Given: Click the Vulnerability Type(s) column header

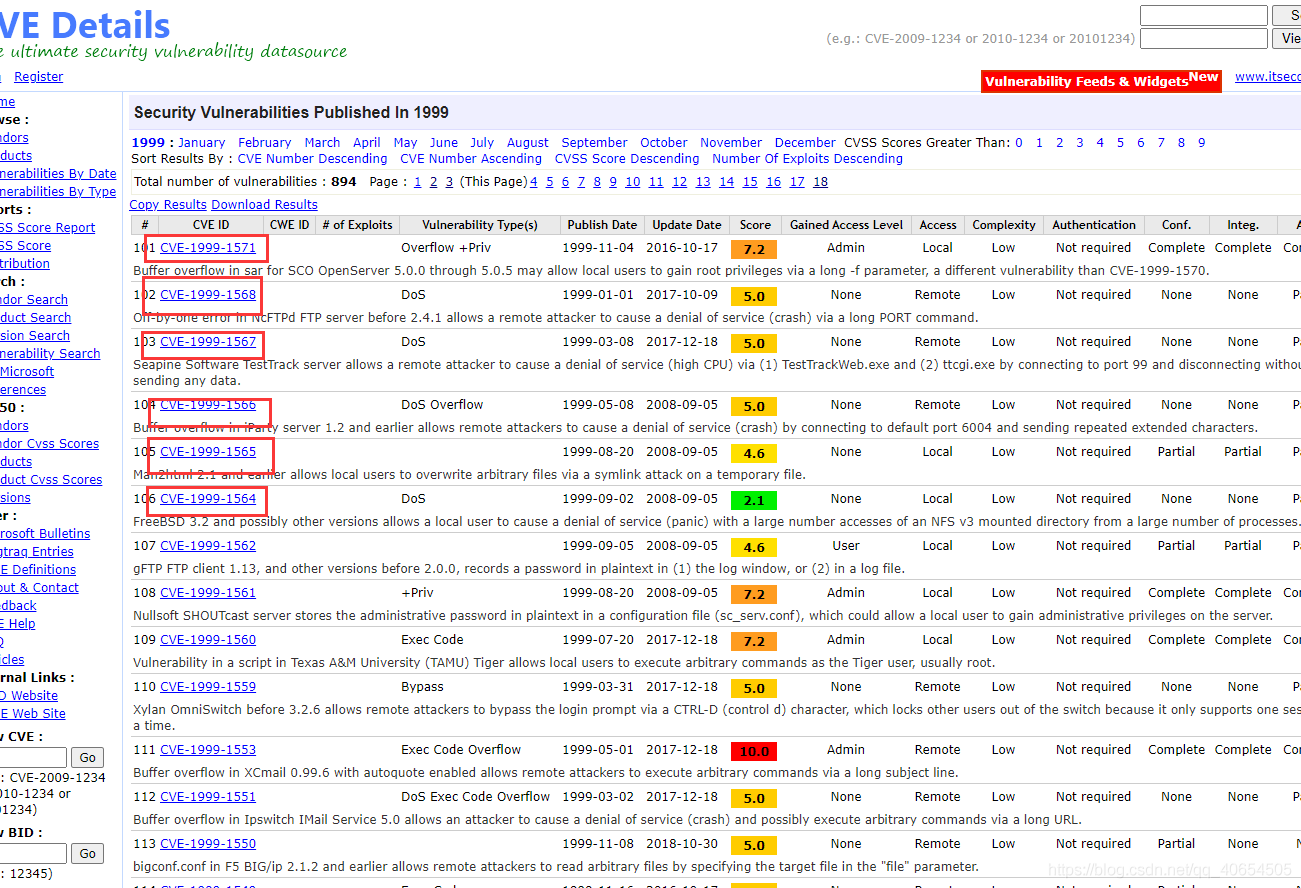Looking at the screenshot, I should [480, 225].
